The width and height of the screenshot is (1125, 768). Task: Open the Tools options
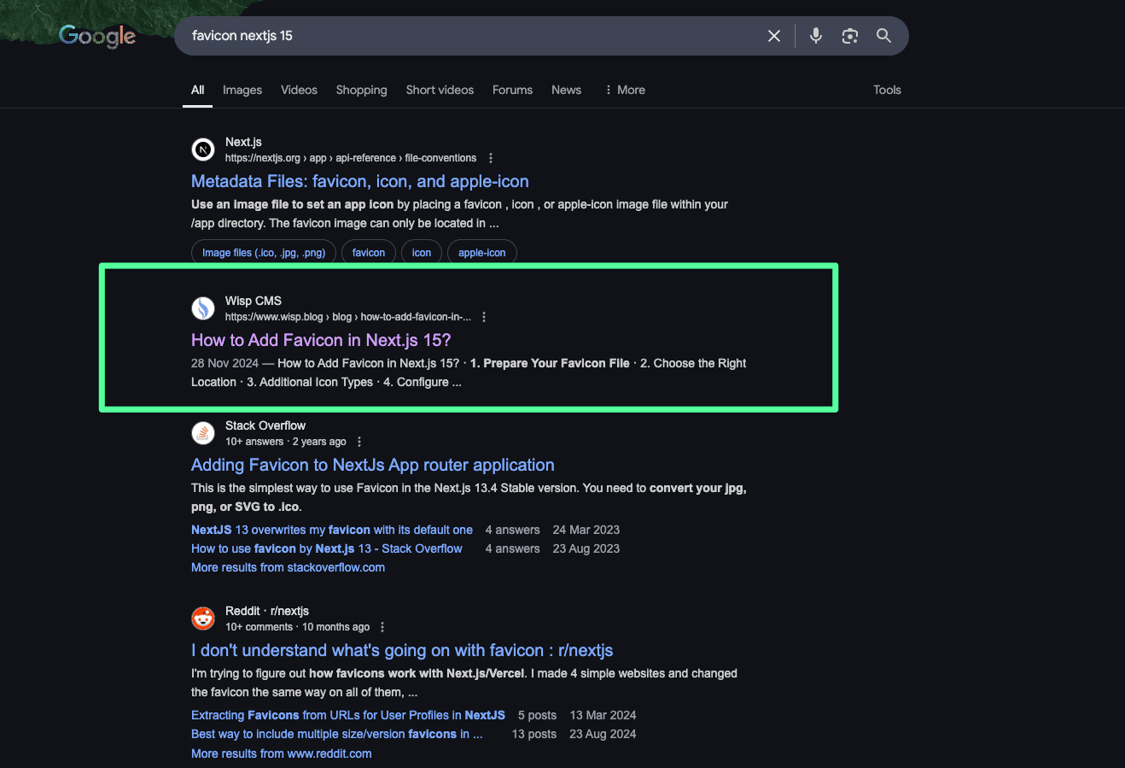[x=887, y=90]
